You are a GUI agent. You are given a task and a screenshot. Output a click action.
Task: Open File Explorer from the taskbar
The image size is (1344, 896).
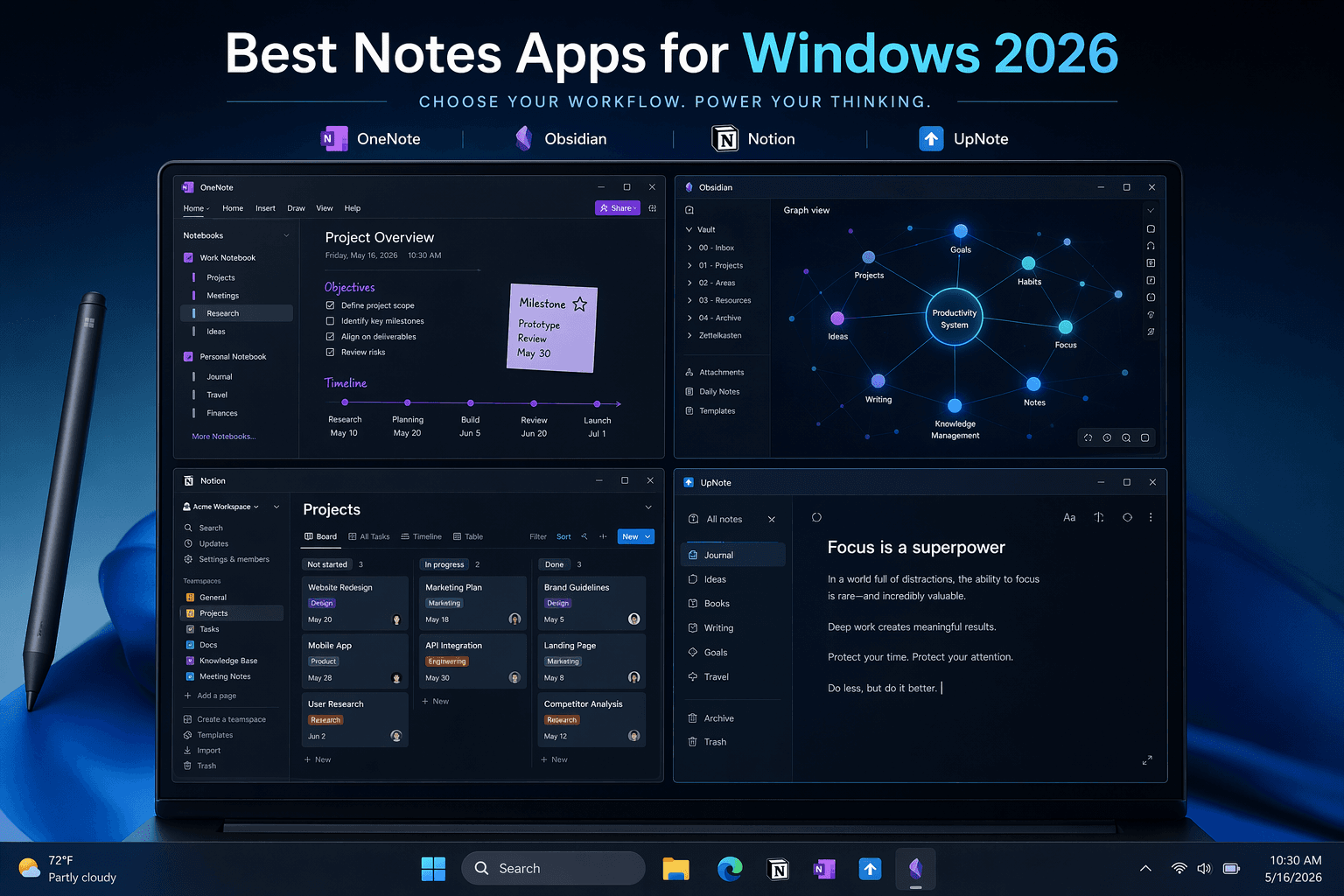click(x=675, y=869)
